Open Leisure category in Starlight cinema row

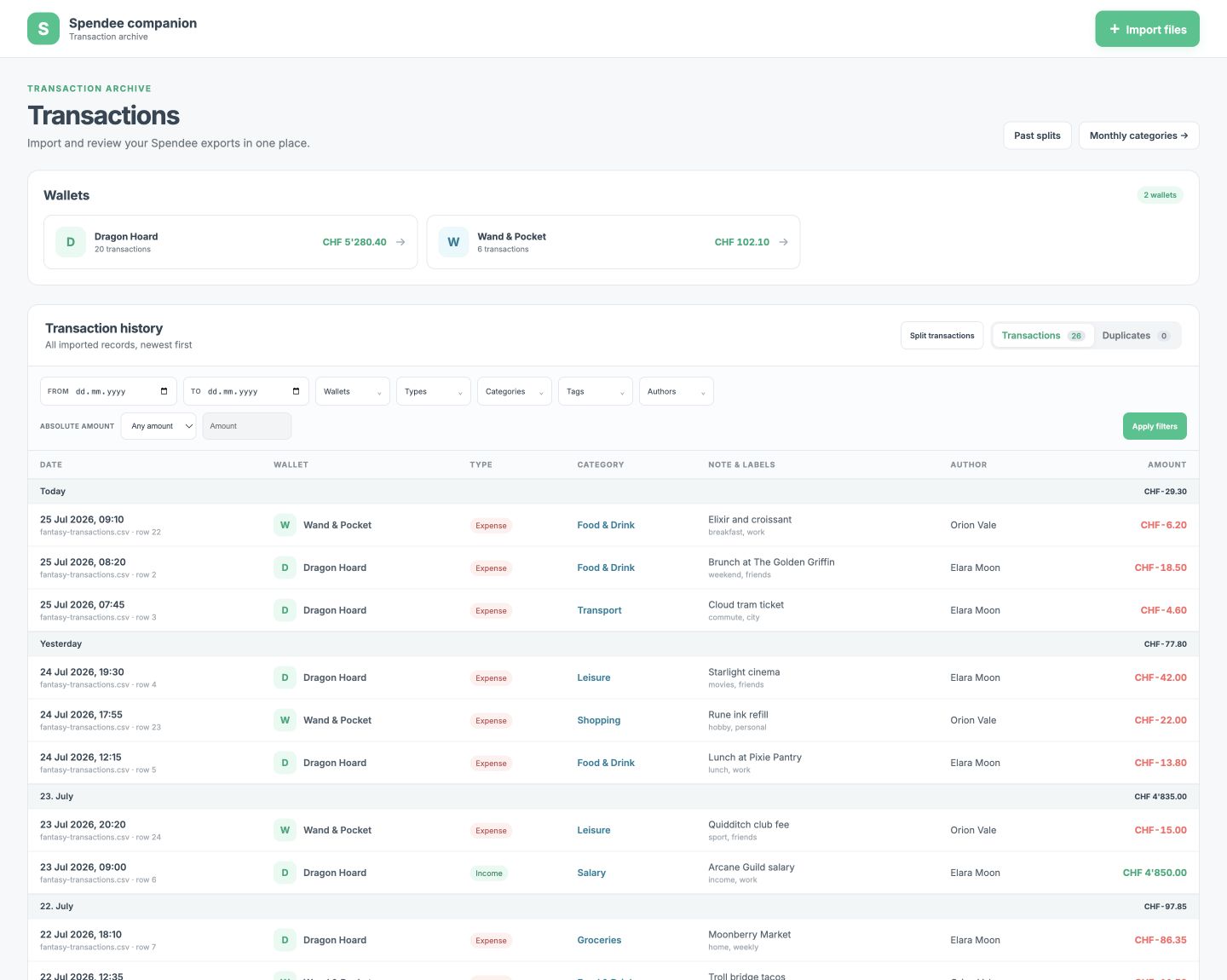pyautogui.click(x=594, y=677)
